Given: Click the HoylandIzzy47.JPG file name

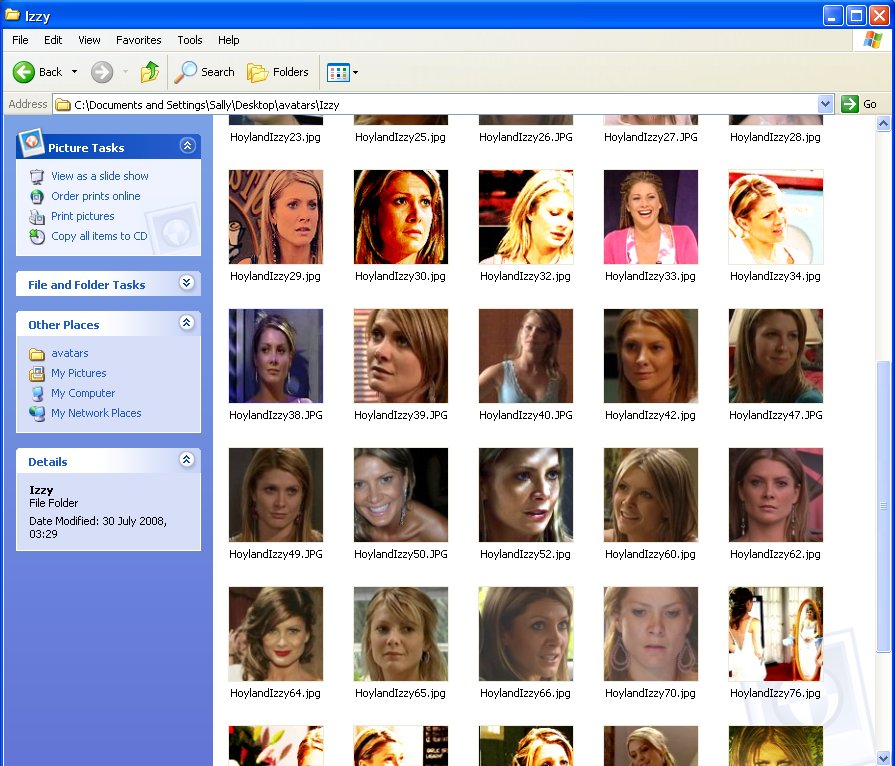Looking at the screenshot, I should 776,416.
